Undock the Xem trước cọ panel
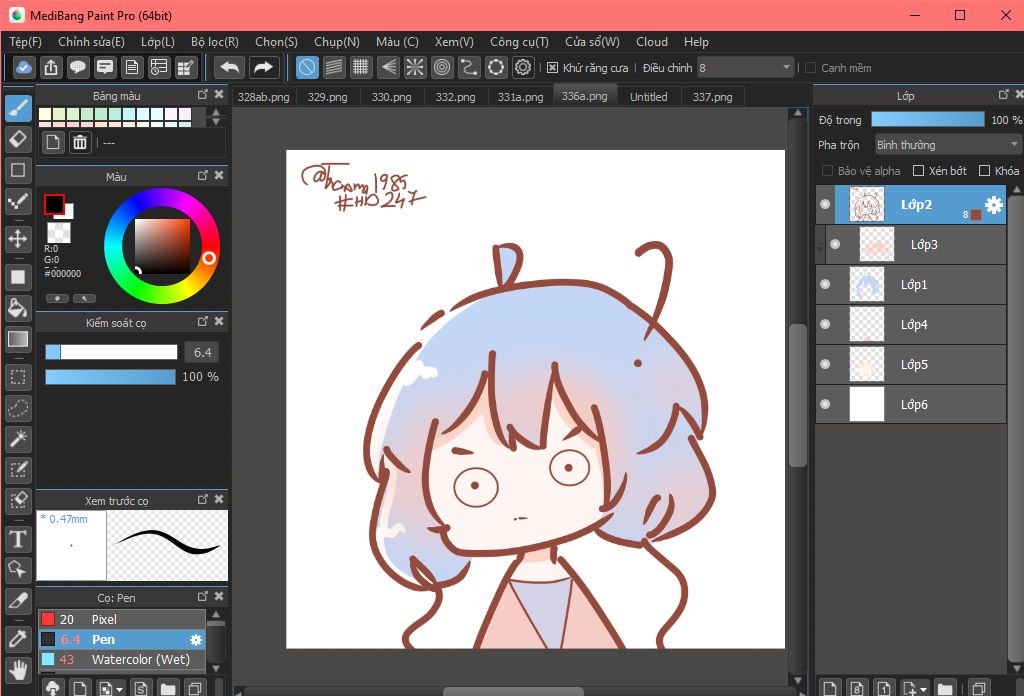The height and width of the screenshot is (696, 1024). [x=202, y=499]
